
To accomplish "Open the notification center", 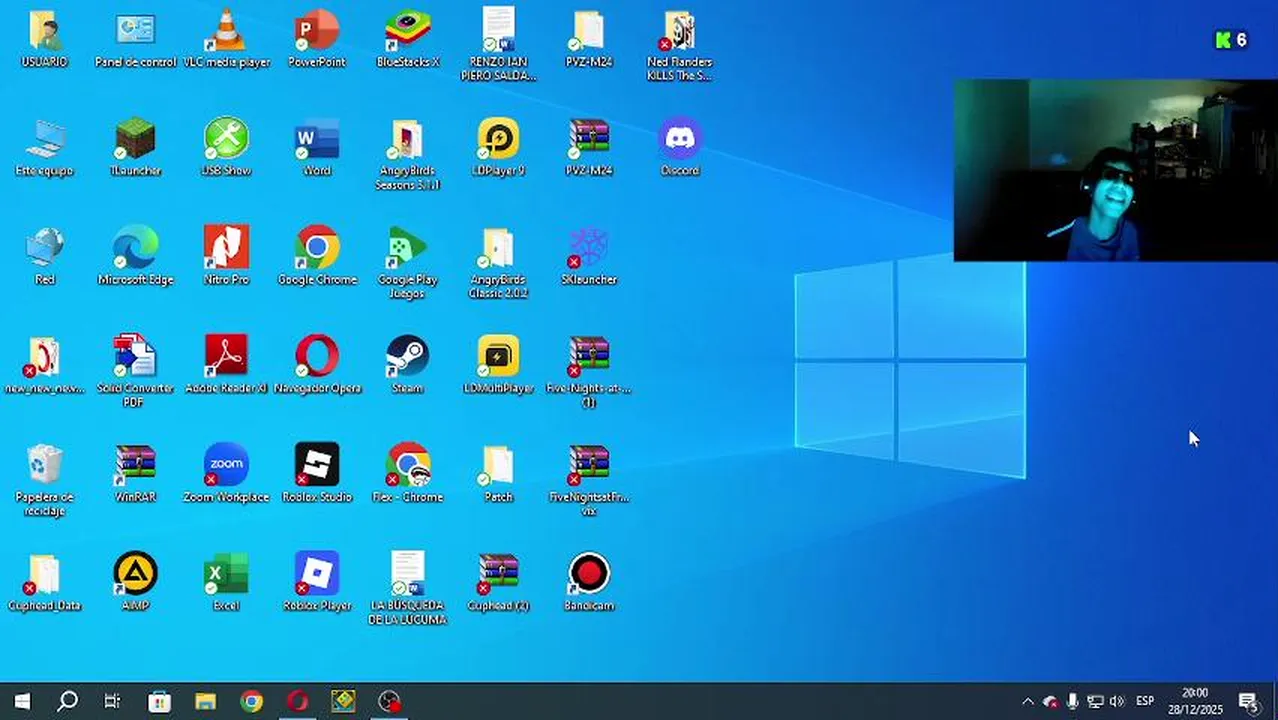I will click(x=1250, y=701).
